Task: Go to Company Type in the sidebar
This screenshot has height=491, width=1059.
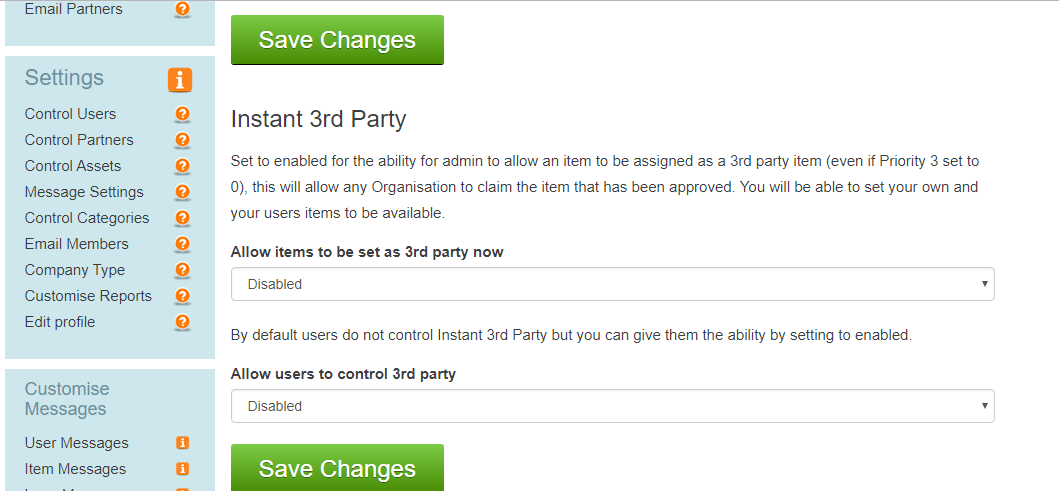Action: coord(75,270)
